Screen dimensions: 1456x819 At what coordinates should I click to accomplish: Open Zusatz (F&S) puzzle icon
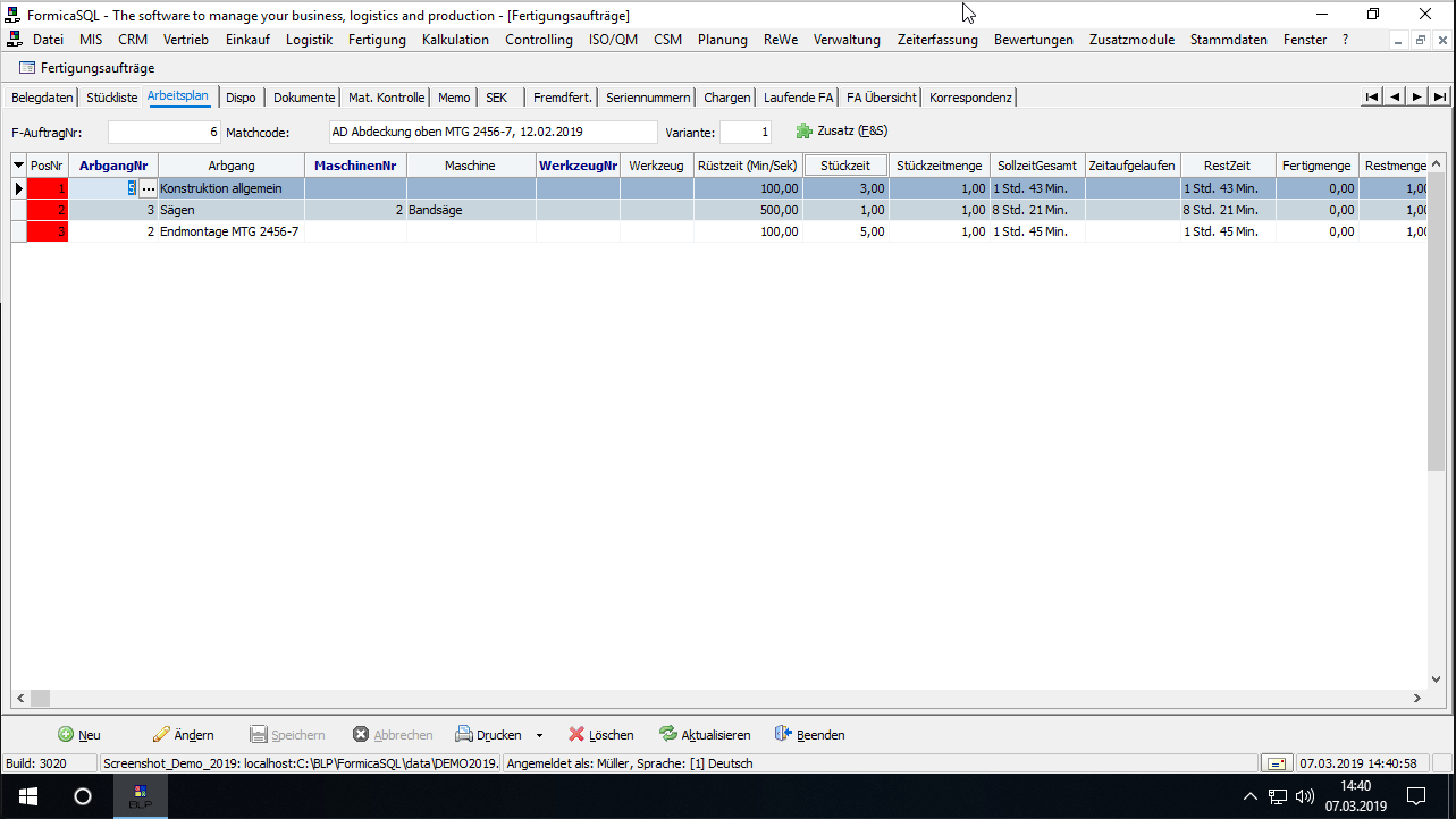pyautogui.click(x=804, y=132)
